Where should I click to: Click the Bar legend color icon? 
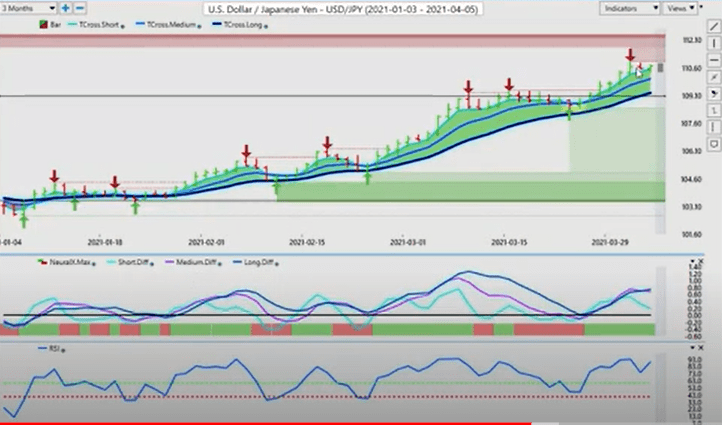(43, 25)
